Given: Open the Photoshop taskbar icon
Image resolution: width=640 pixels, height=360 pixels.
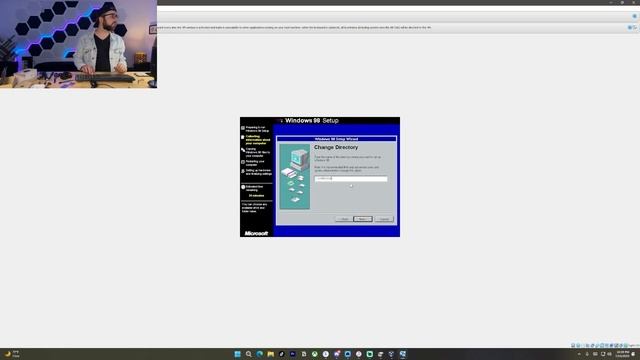Looking at the screenshot, I should coord(293,354).
